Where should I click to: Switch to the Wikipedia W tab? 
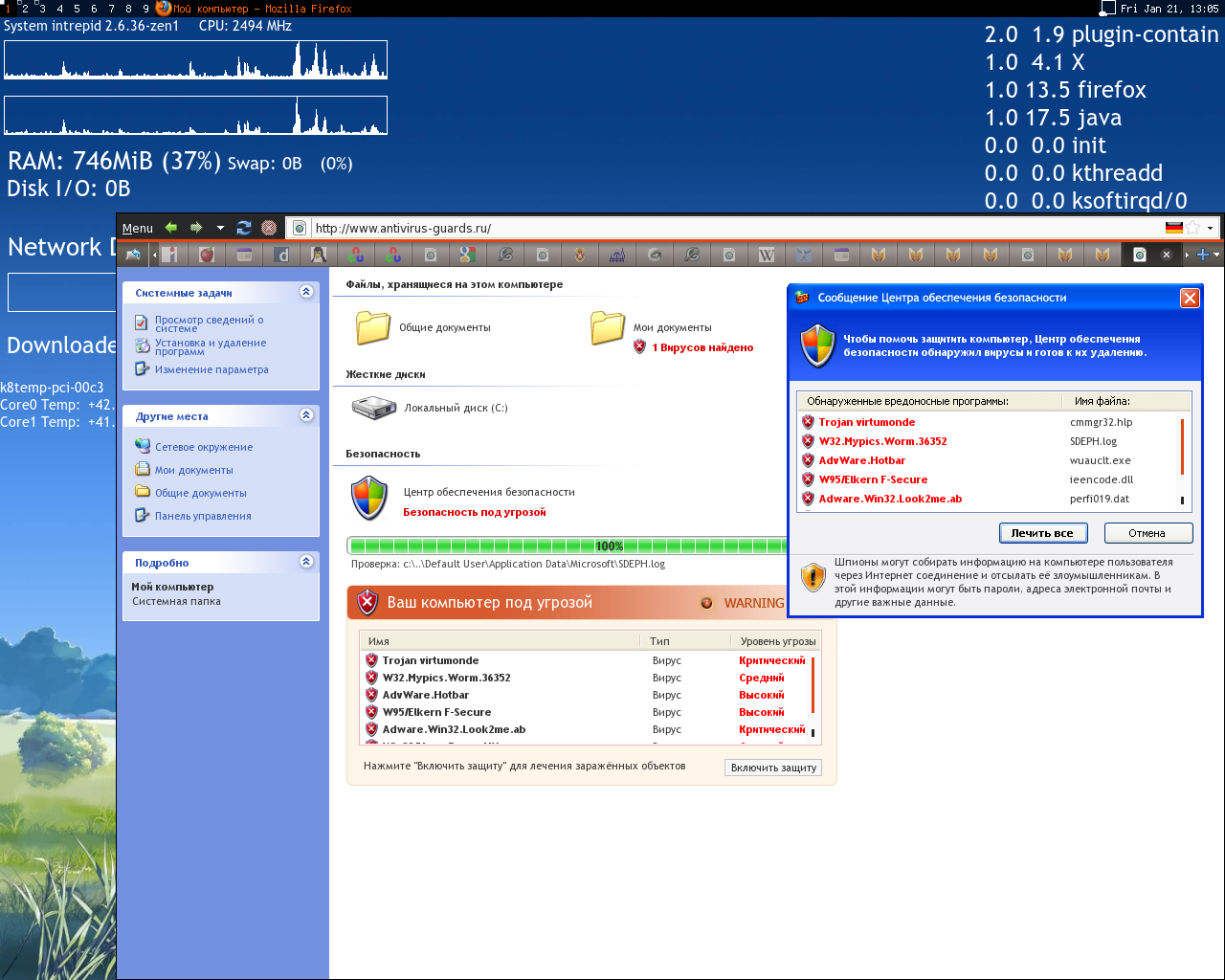point(767,255)
